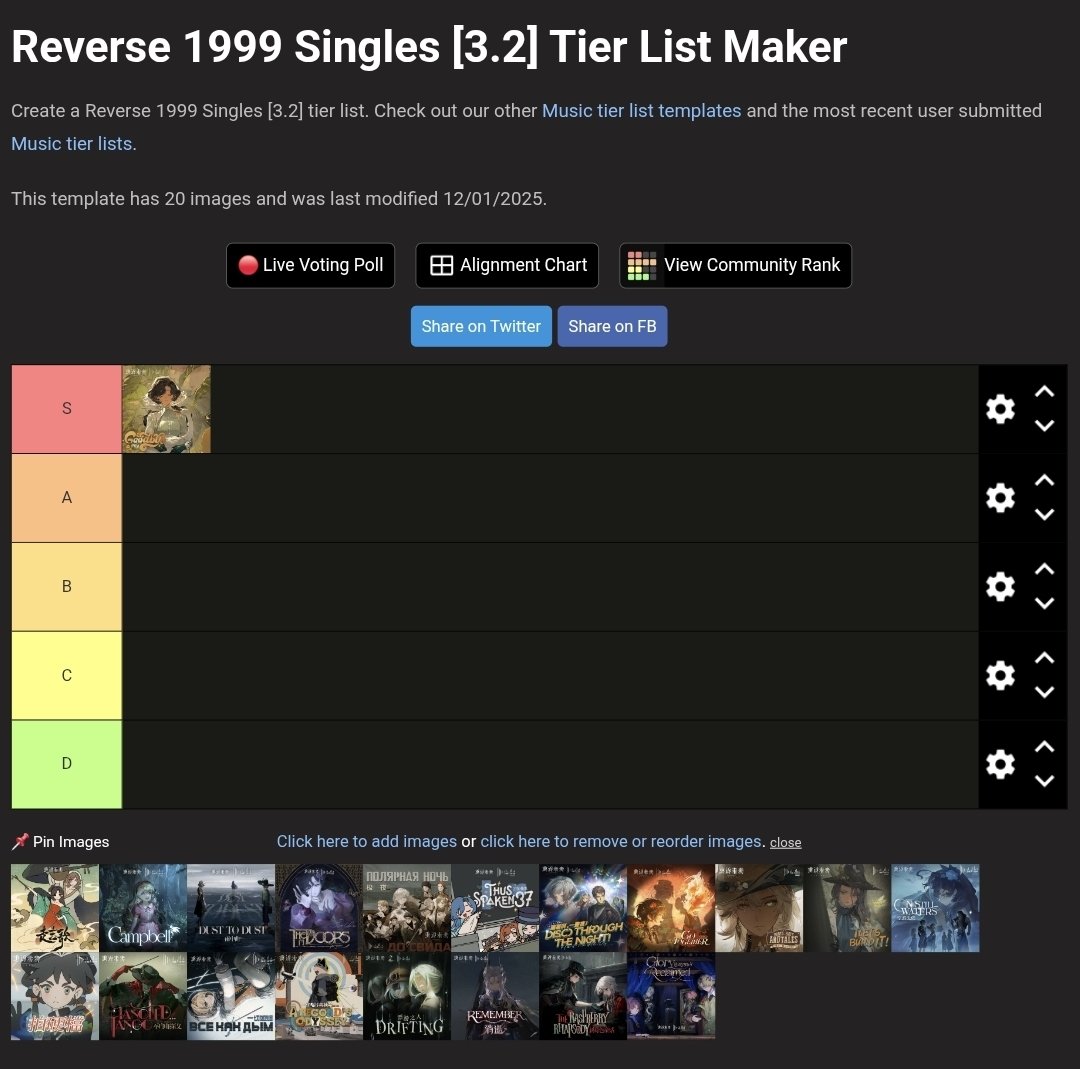Select the blonde cowboy-hat album cover

[x=759, y=908]
